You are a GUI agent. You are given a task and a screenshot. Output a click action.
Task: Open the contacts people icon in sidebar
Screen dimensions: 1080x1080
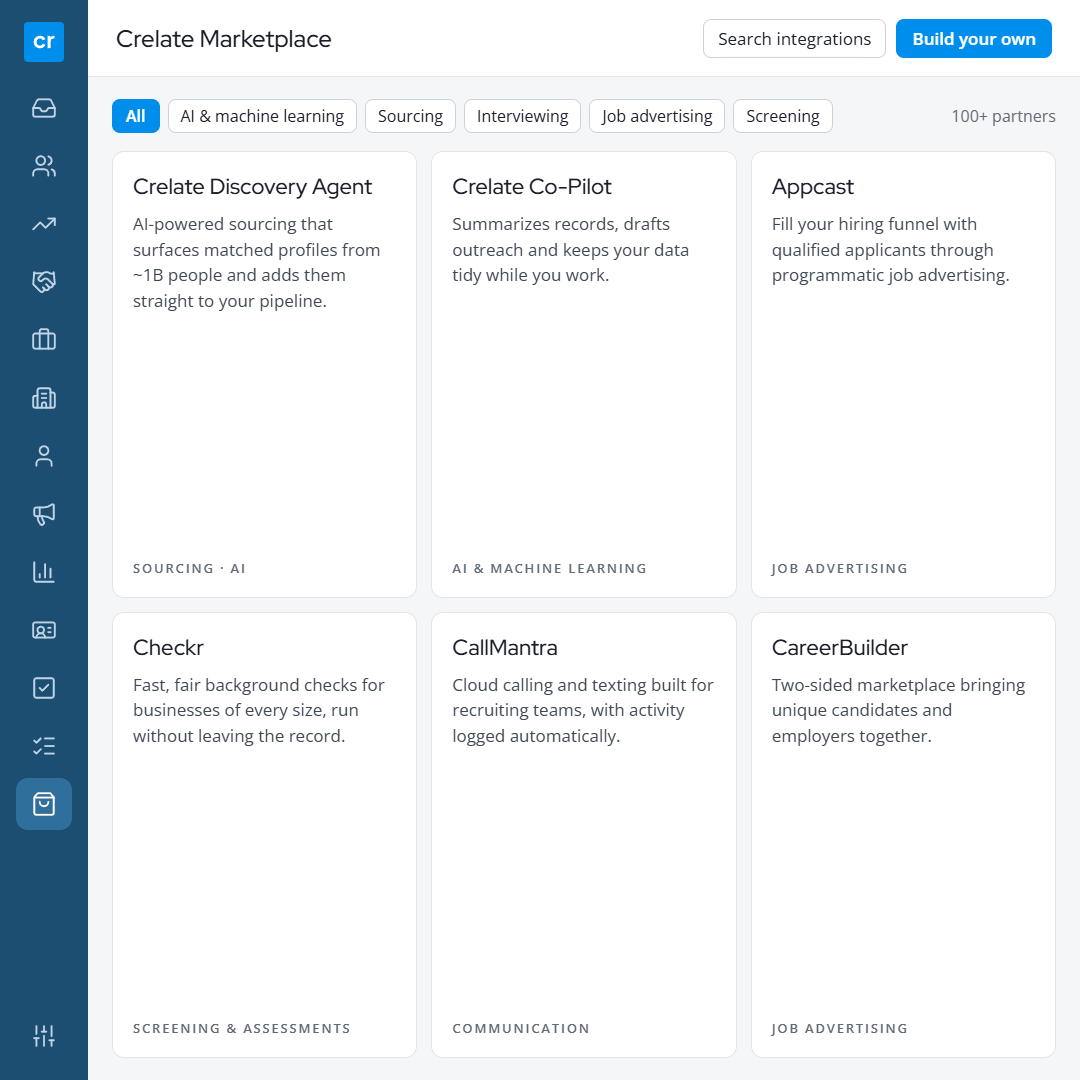[43, 166]
